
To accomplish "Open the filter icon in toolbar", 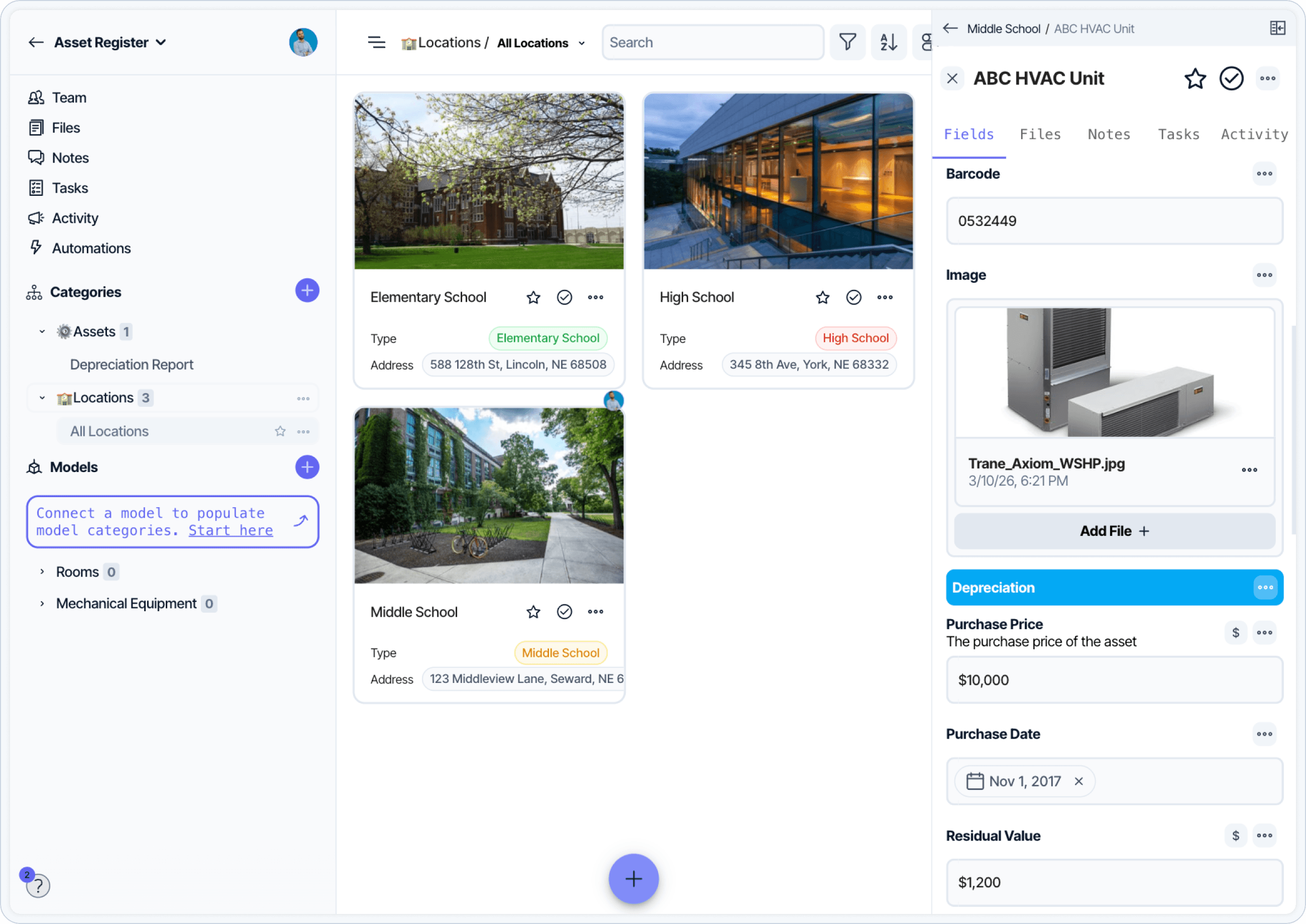I will pos(847,42).
